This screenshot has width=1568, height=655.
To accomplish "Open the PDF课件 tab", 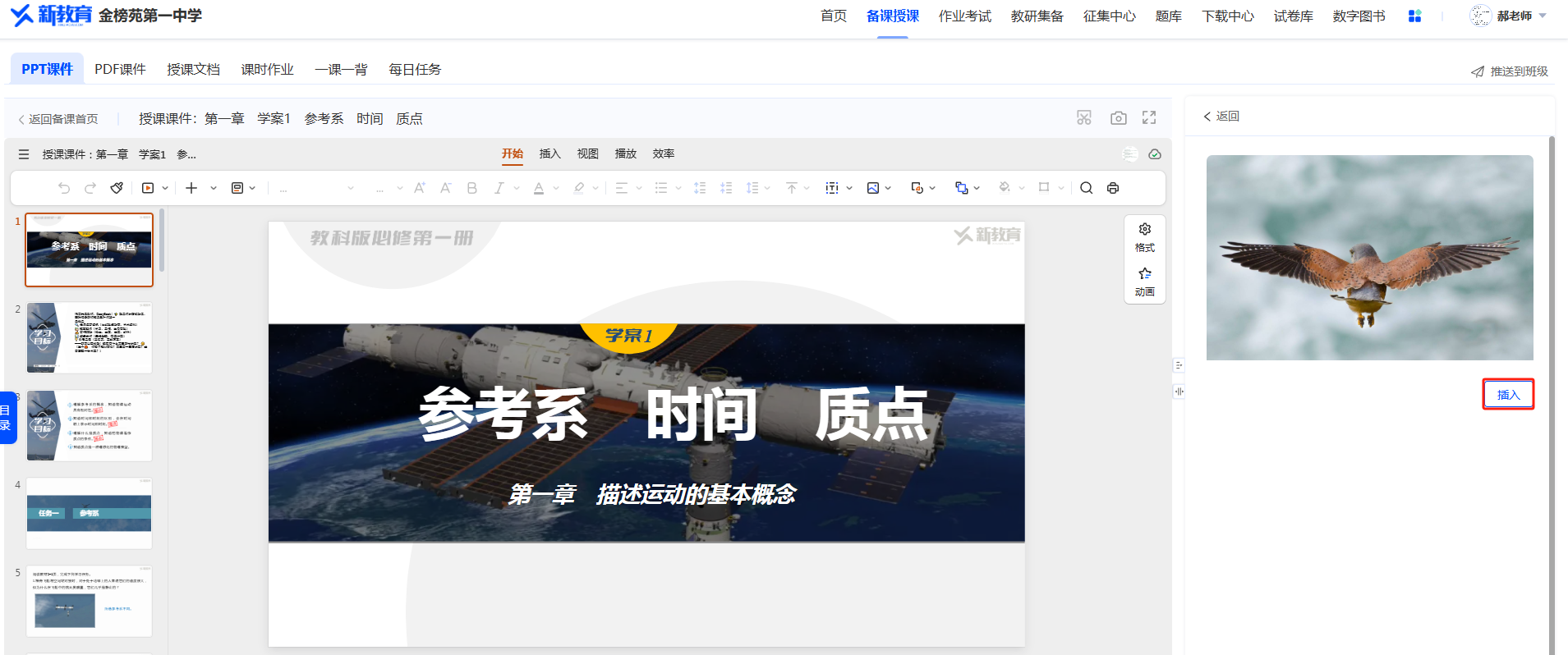I will [120, 69].
